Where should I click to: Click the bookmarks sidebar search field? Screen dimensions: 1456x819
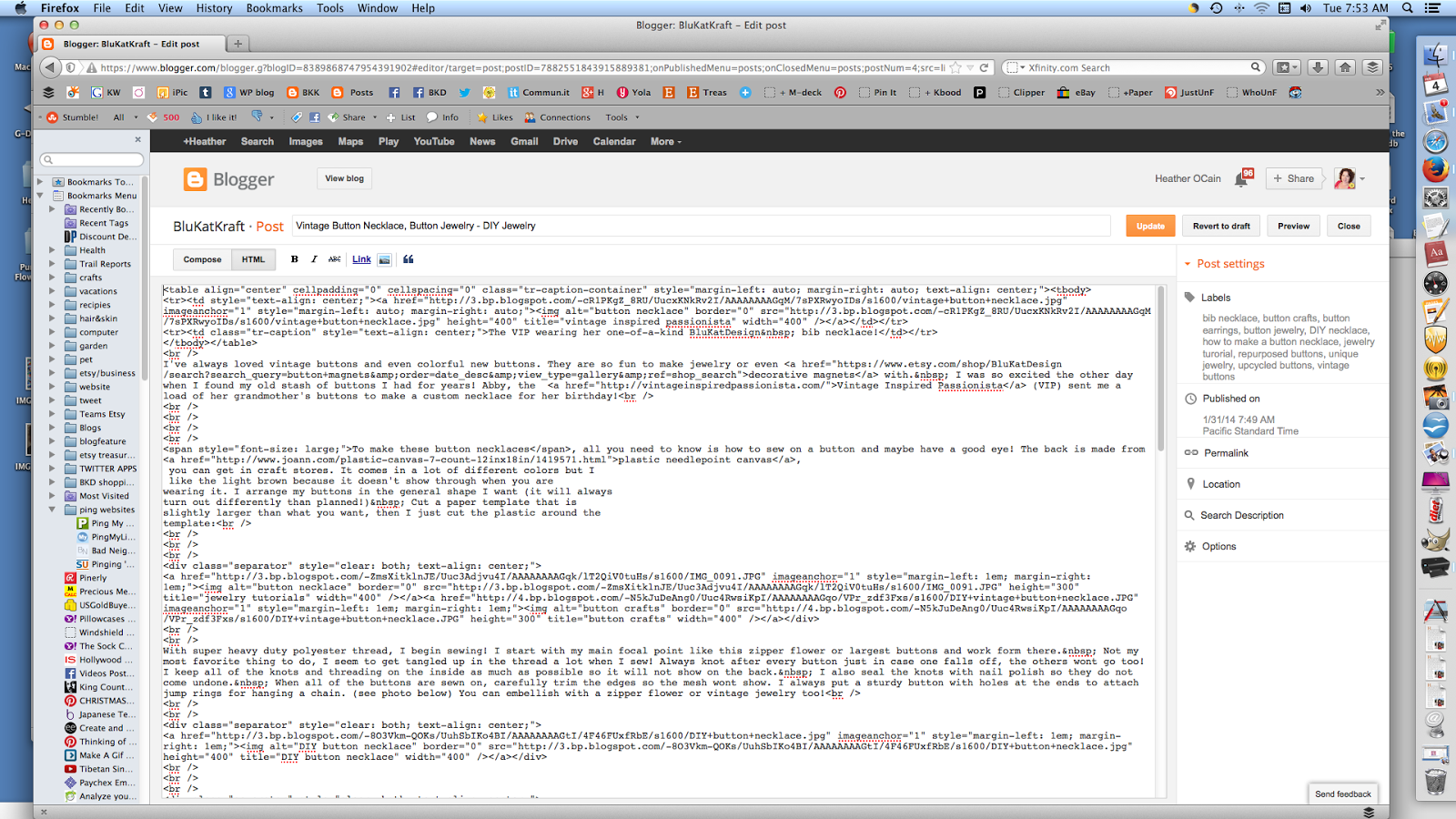coord(92,159)
